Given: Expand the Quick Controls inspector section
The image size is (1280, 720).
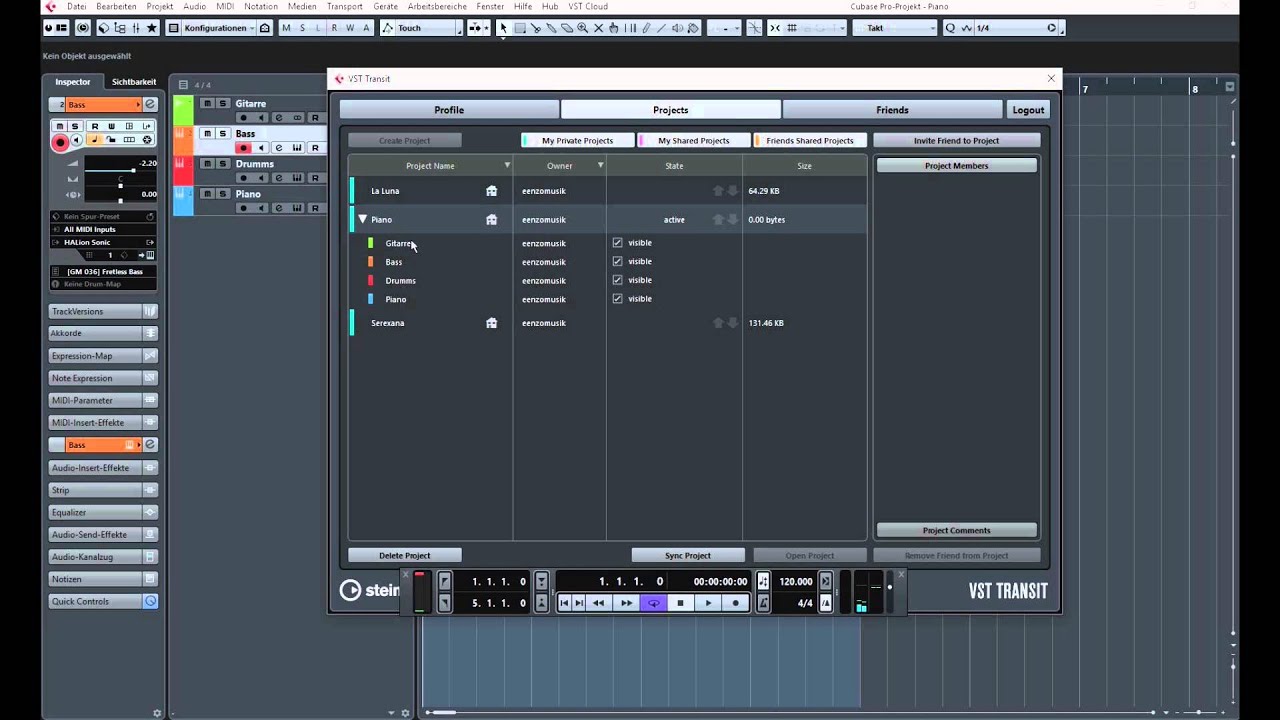Looking at the screenshot, I should (x=103, y=601).
